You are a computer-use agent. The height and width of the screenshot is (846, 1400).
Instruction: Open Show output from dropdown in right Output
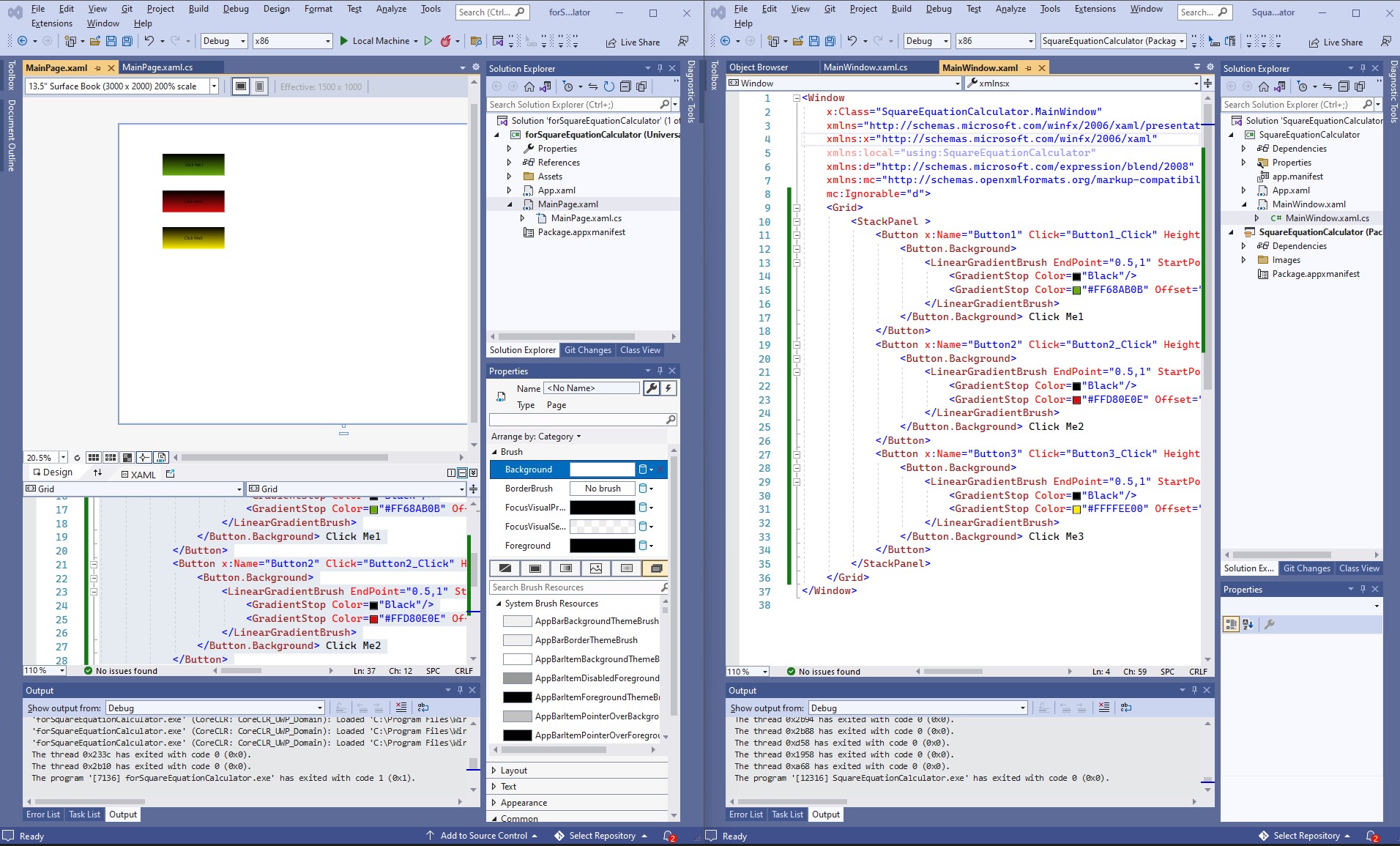(x=918, y=708)
